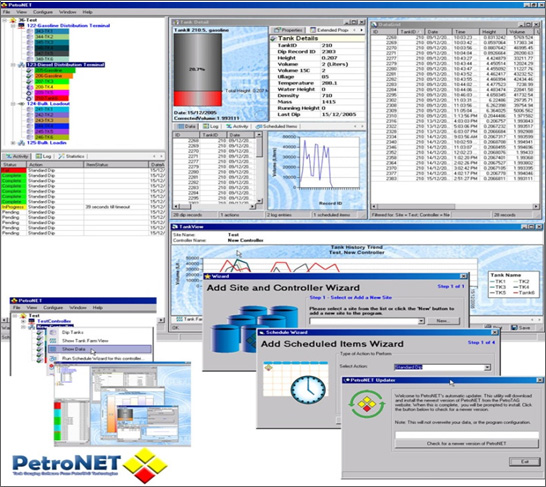Select the 210-Tank6 red tree row
546x487 pixels.
[51, 99]
